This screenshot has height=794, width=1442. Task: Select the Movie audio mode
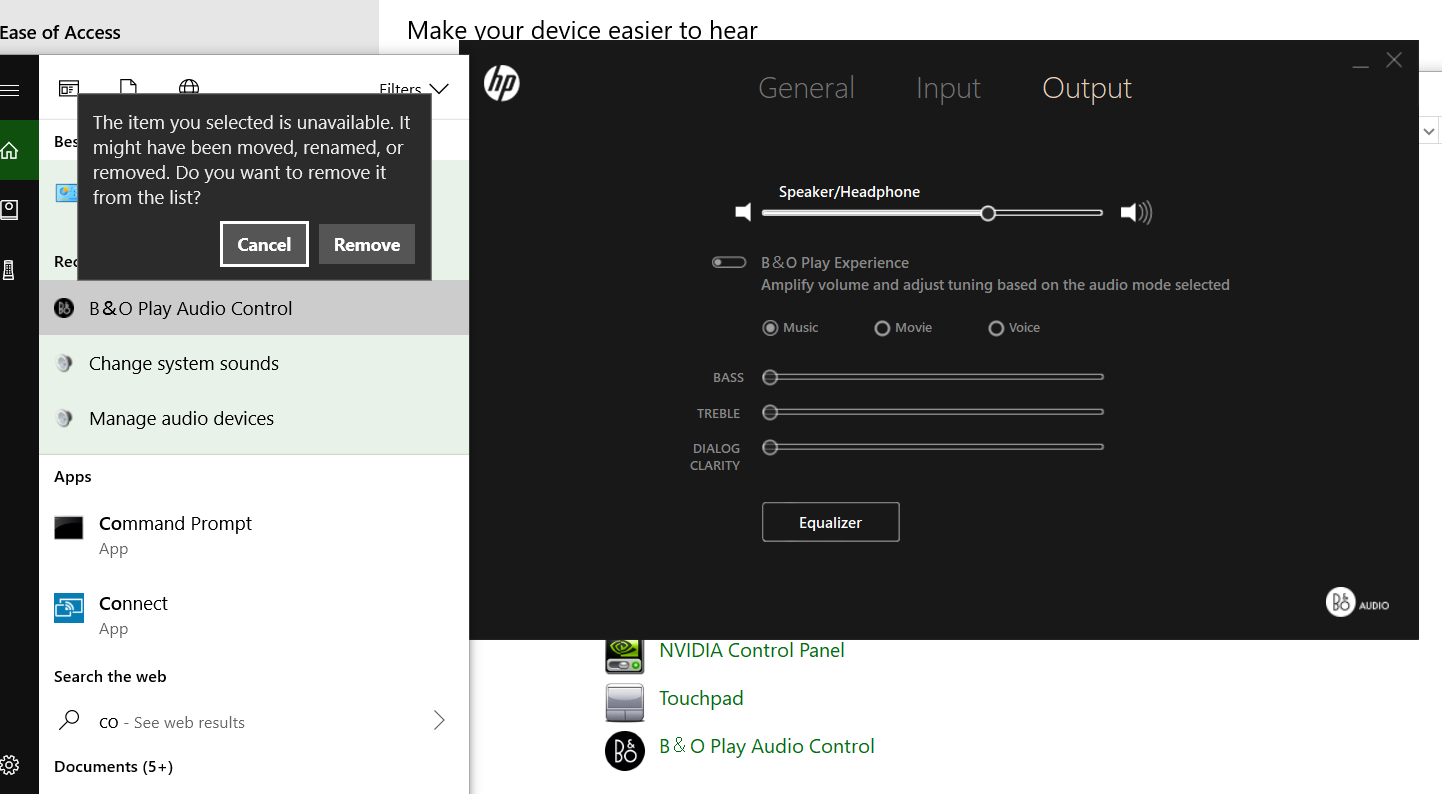pyautogui.click(x=882, y=328)
